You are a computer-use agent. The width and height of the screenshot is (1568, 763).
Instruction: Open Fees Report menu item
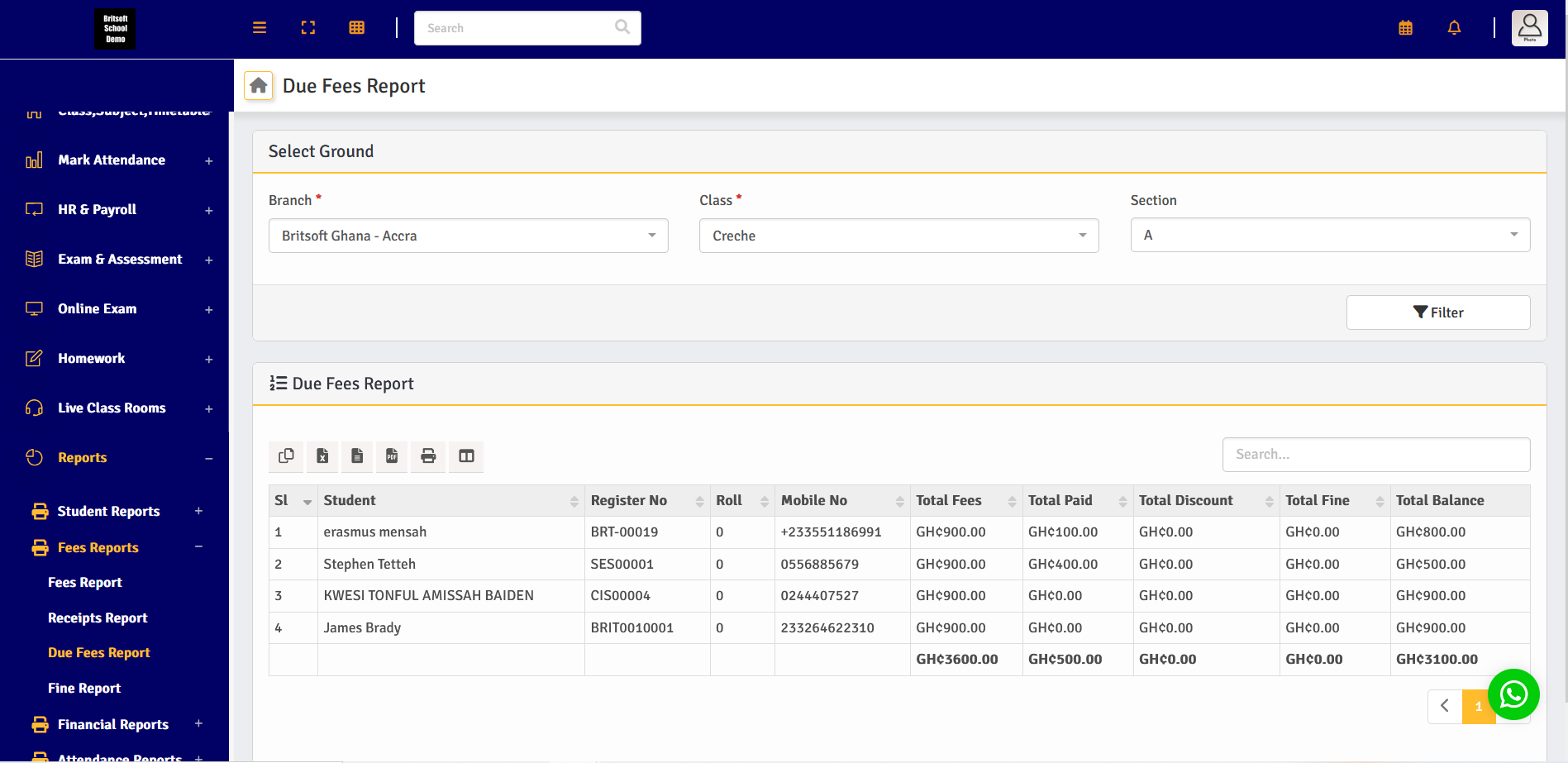85,583
